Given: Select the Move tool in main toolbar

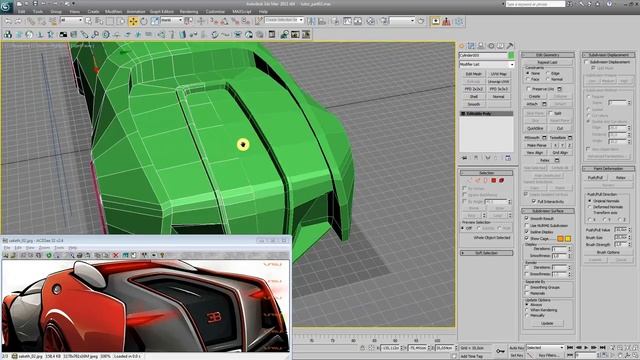Looking at the screenshot, I should click(x=133, y=21).
